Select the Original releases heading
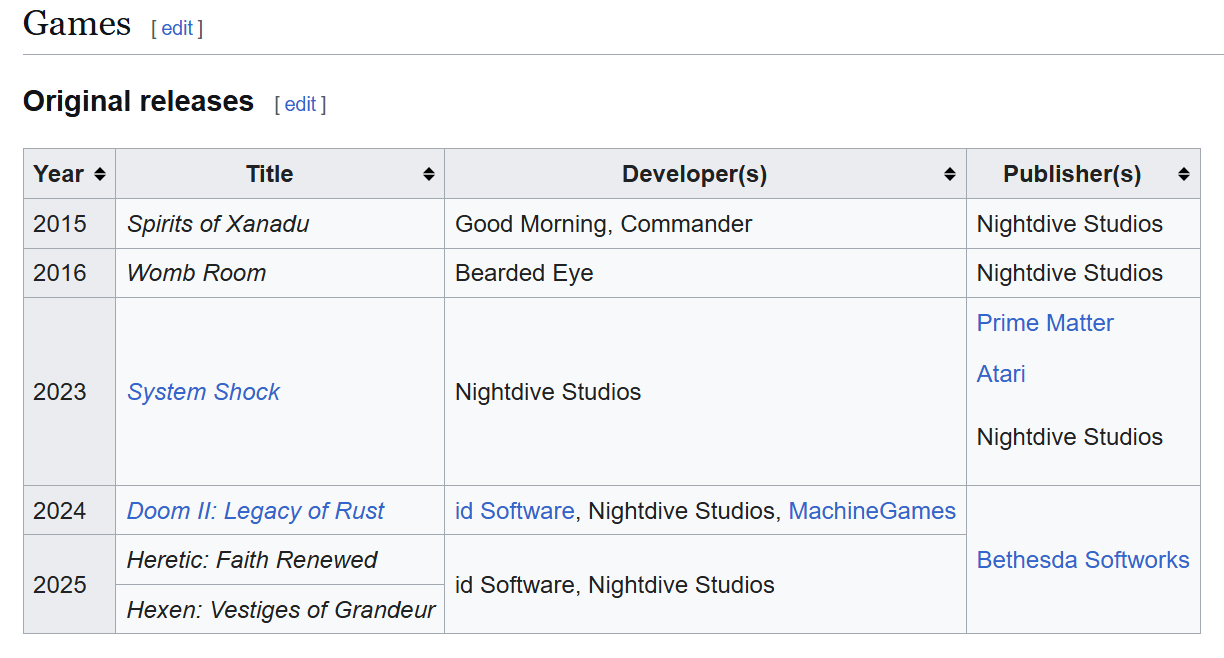1224x658 pixels. (138, 102)
